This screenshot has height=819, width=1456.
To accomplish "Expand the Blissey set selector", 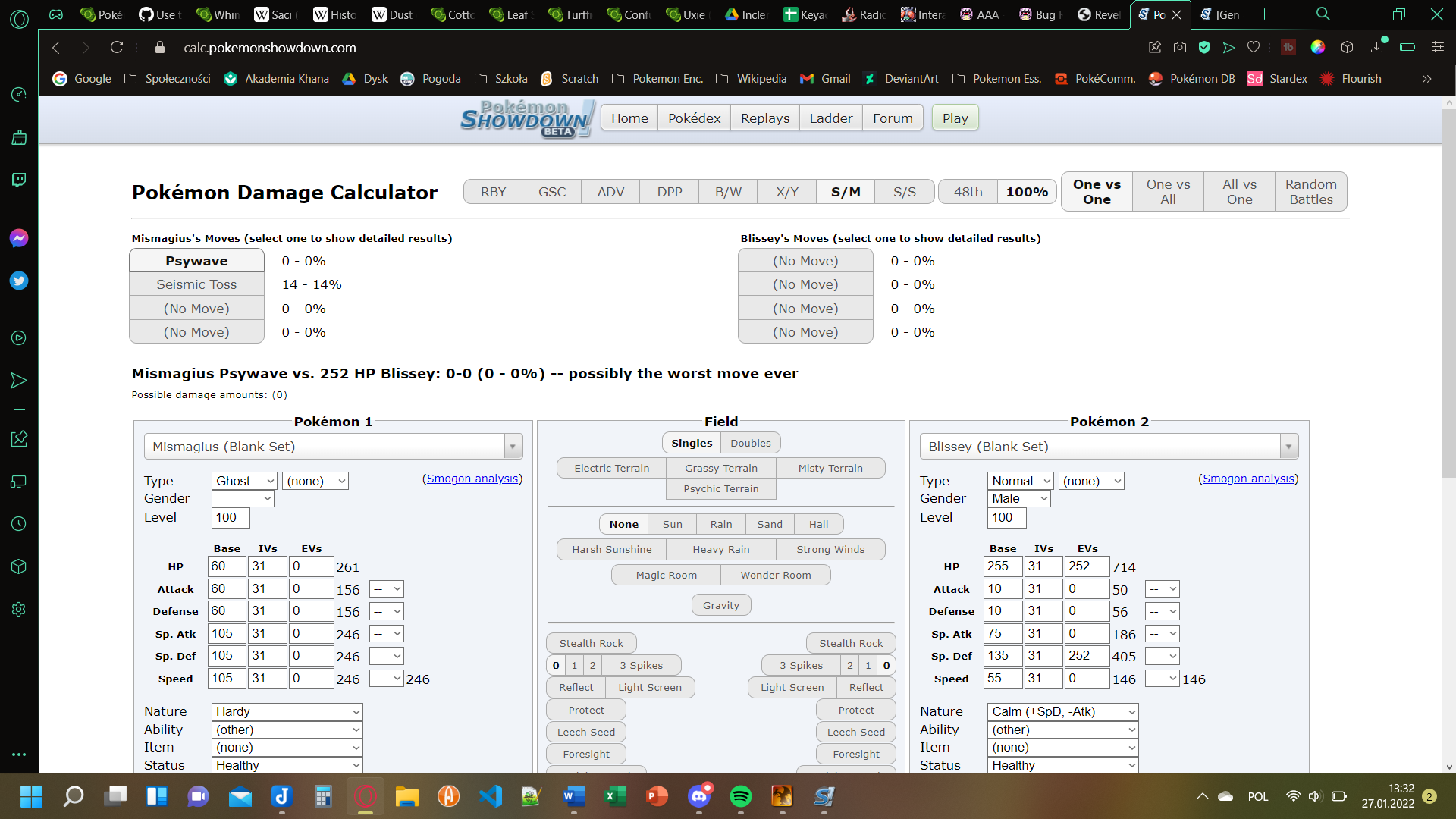I will click(1288, 447).
